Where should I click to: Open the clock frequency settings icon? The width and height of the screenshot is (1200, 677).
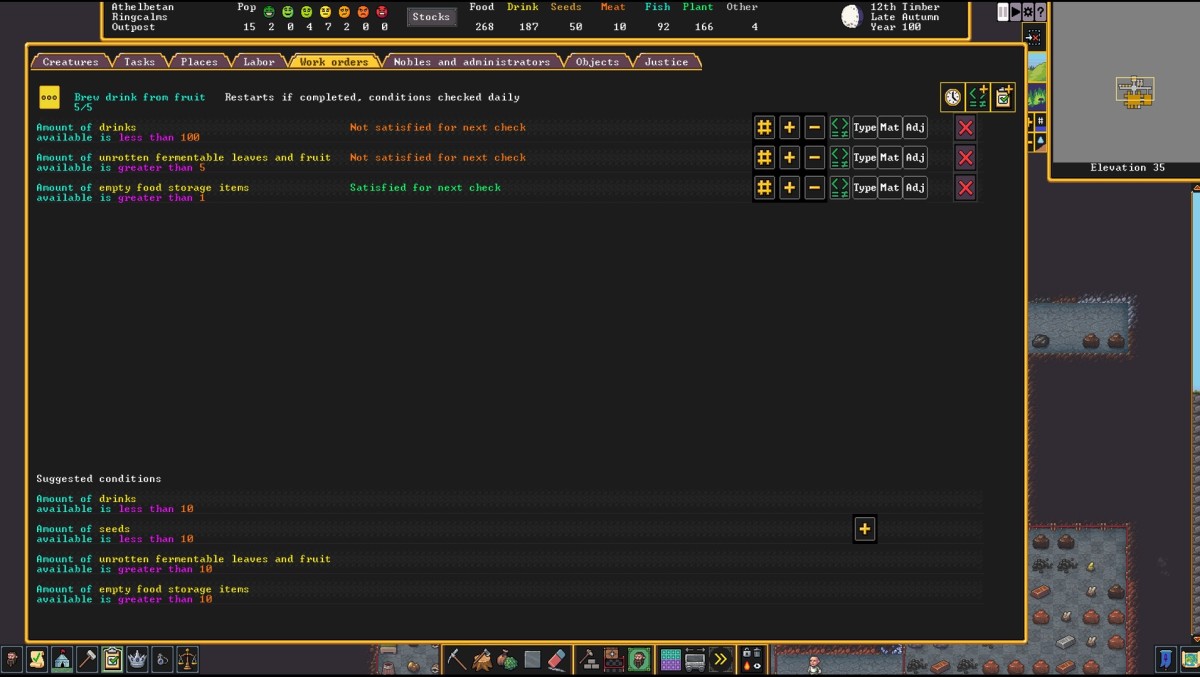click(952, 97)
